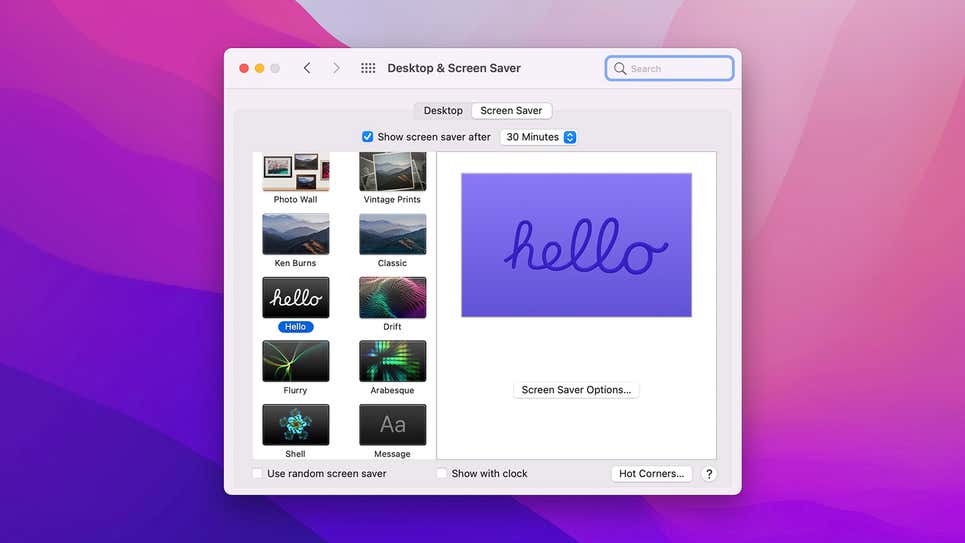Image resolution: width=965 pixels, height=543 pixels.
Task: Enable Use random screen saver
Action: [257, 473]
